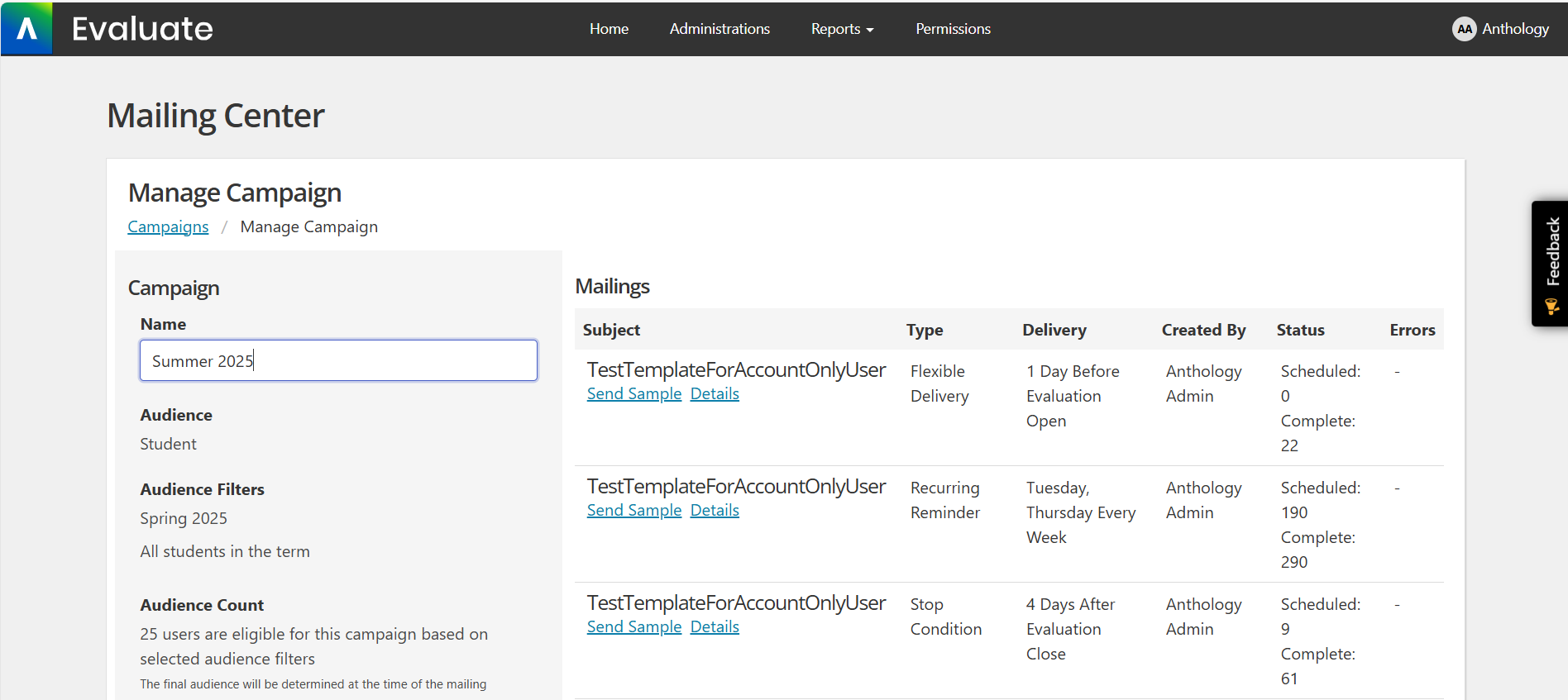
Task: Click the Status column header
Action: pyautogui.click(x=1300, y=330)
